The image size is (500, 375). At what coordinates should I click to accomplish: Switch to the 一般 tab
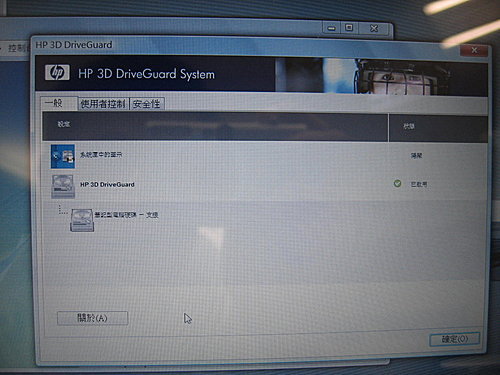pos(59,103)
